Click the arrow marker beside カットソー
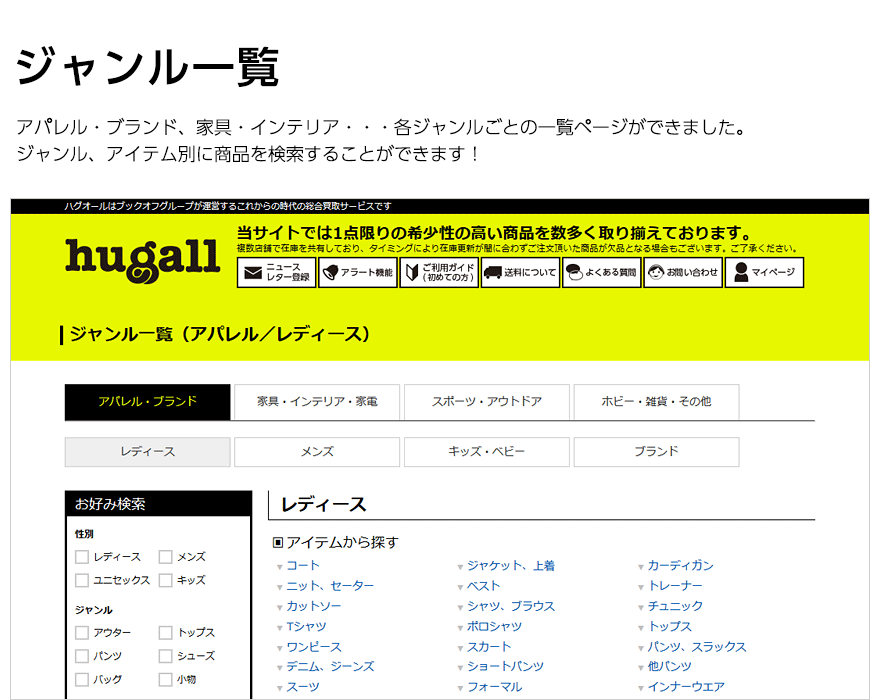 point(279,607)
